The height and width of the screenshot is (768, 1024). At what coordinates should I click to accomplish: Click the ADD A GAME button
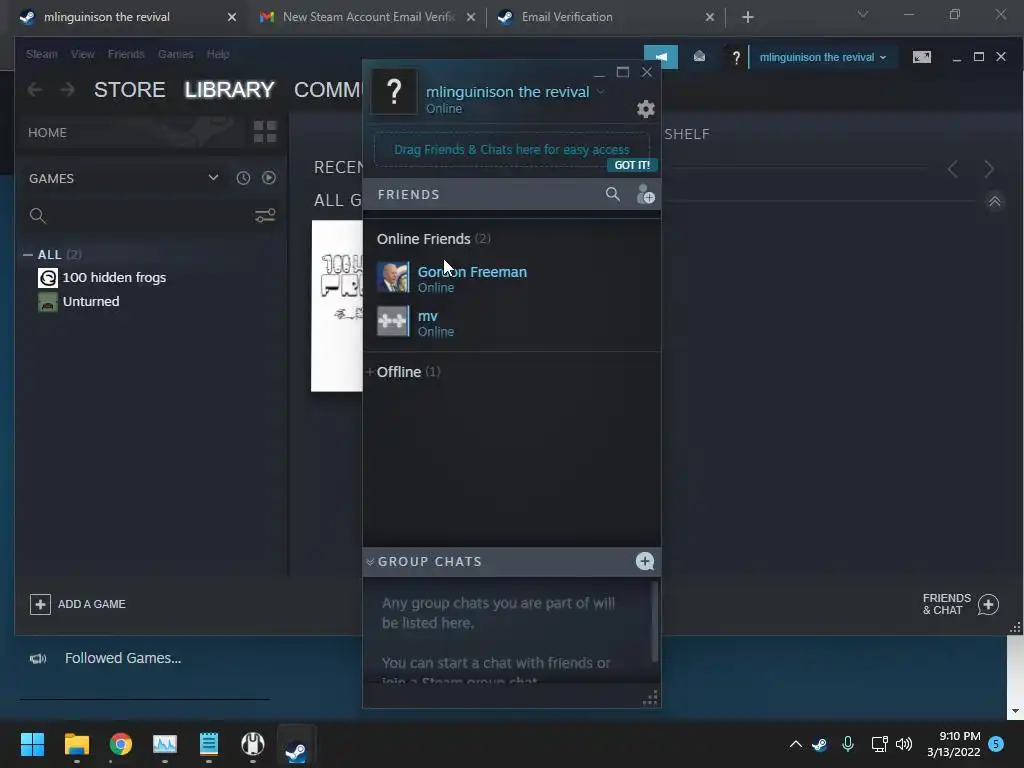pyautogui.click(x=78, y=604)
